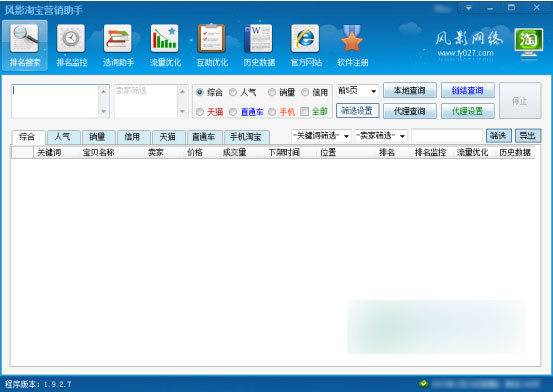The height and width of the screenshot is (392, 553).
Task: Open the 选词助手 books icon
Action: [x=118, y=38]
